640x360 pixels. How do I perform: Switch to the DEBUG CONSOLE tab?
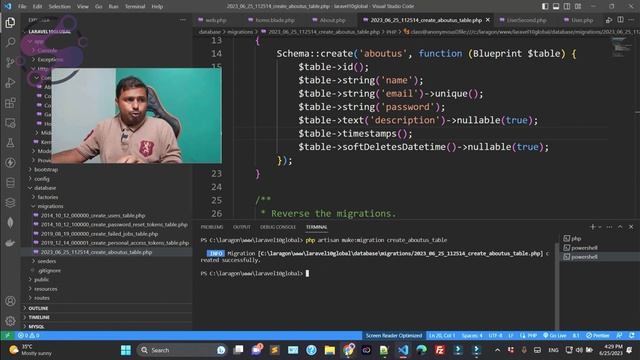point(278,227)
